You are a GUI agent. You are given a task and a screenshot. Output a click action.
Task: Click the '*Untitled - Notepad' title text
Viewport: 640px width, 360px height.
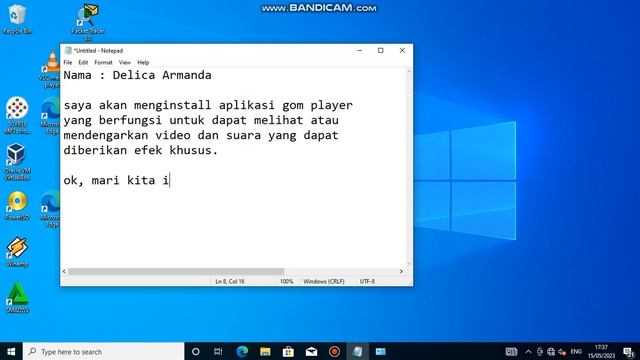click(98, 51)
